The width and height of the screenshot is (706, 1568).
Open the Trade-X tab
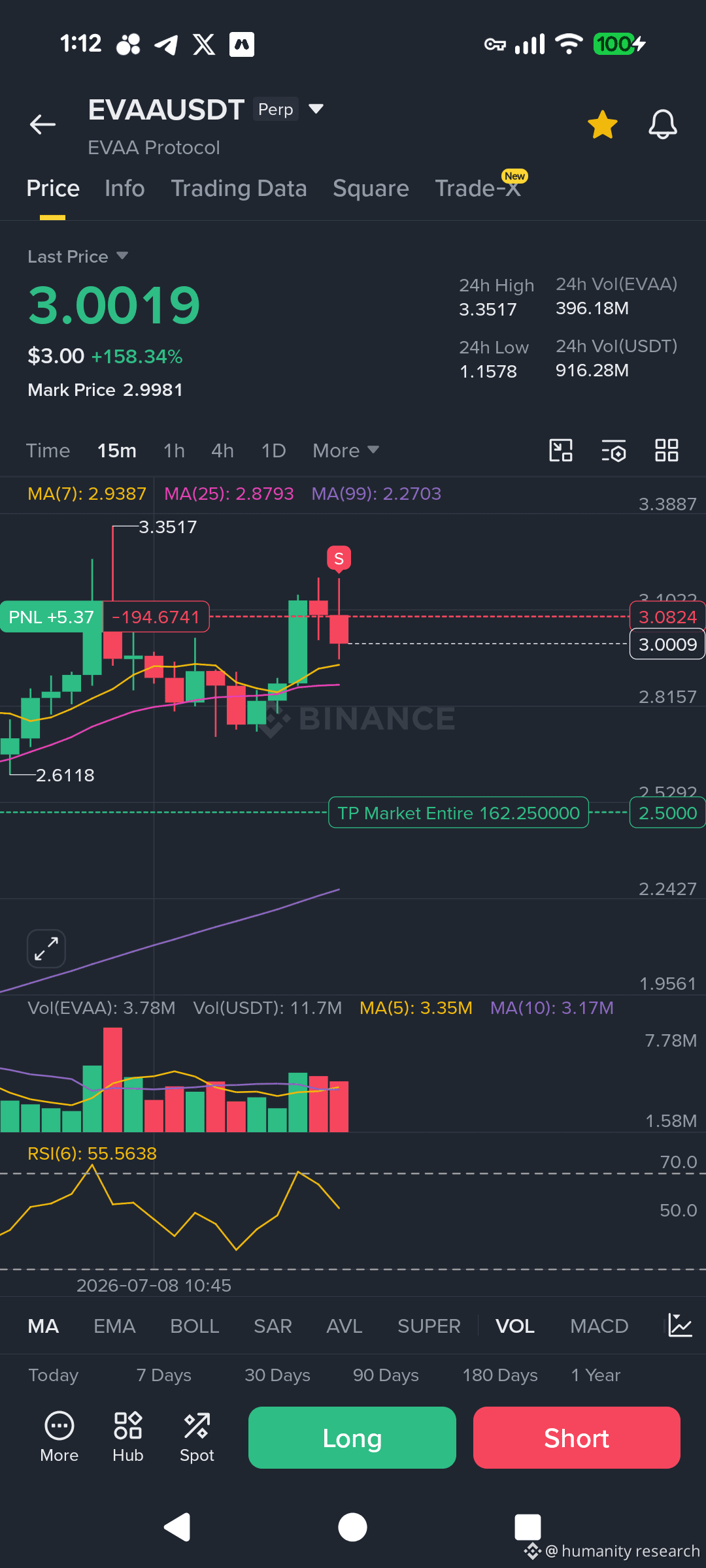pos(478,188)
